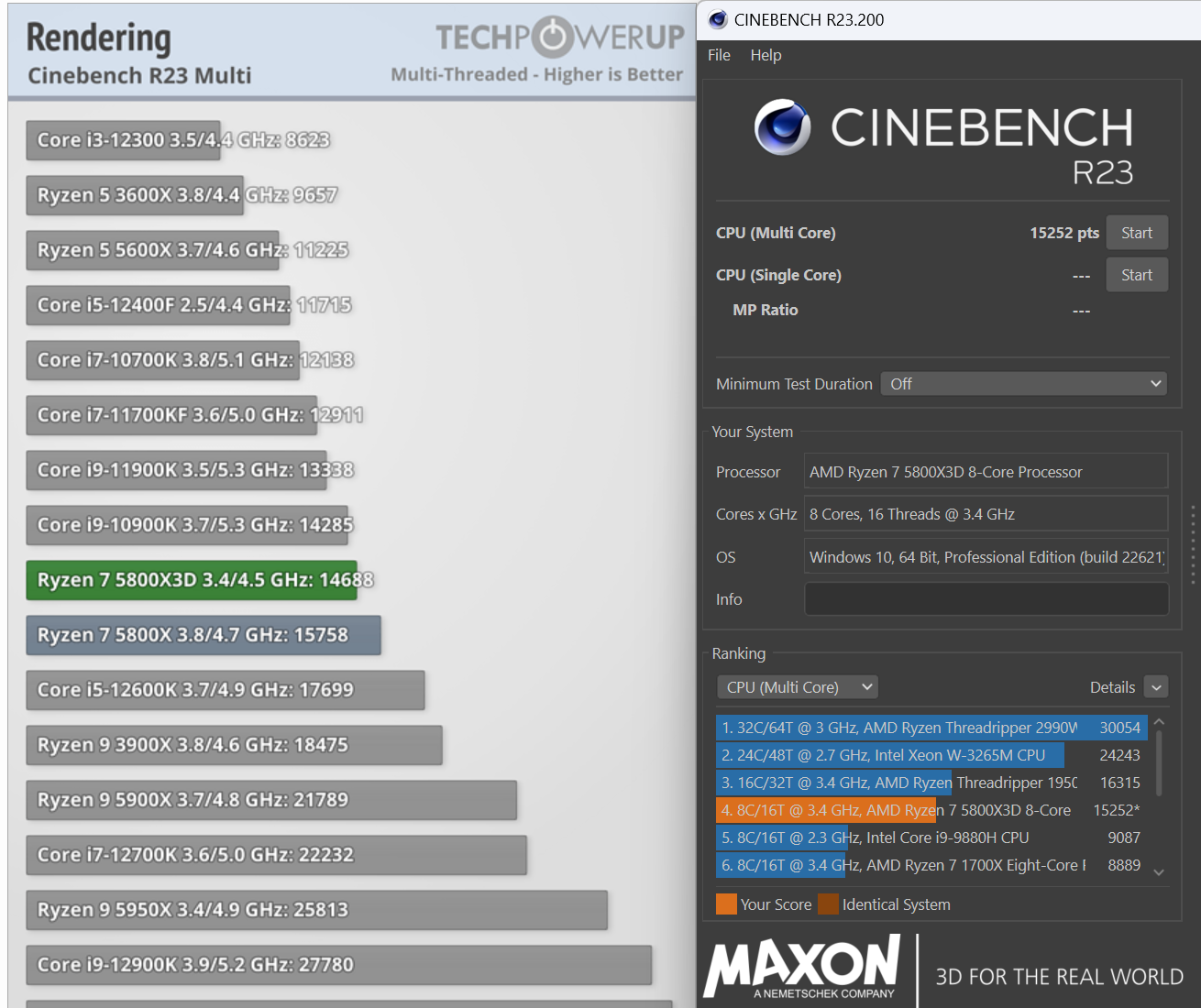Click the Processor field
The image size is (1201, 1008).
(x=986, y=472)
